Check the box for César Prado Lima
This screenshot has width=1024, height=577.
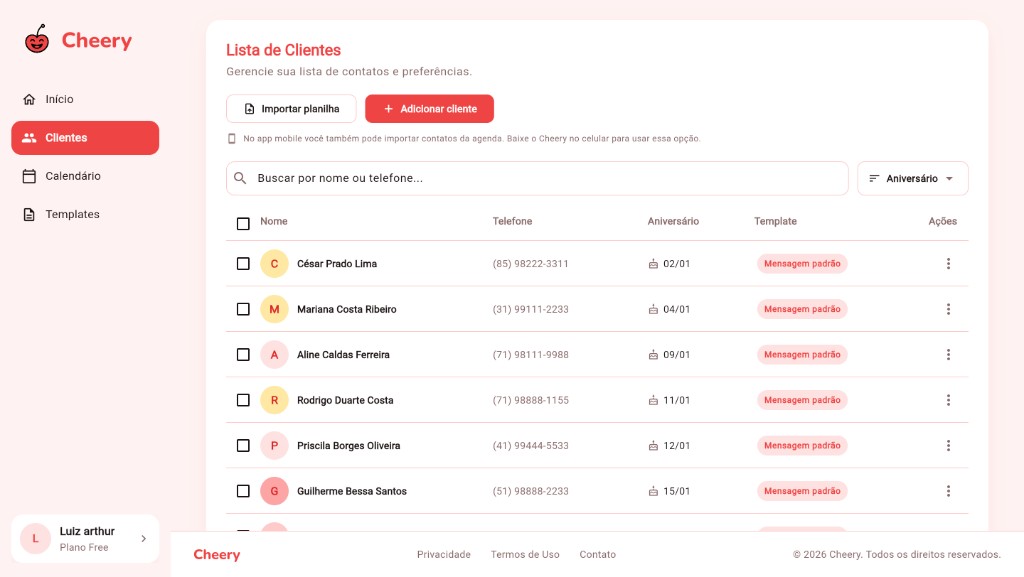[243, 264]
